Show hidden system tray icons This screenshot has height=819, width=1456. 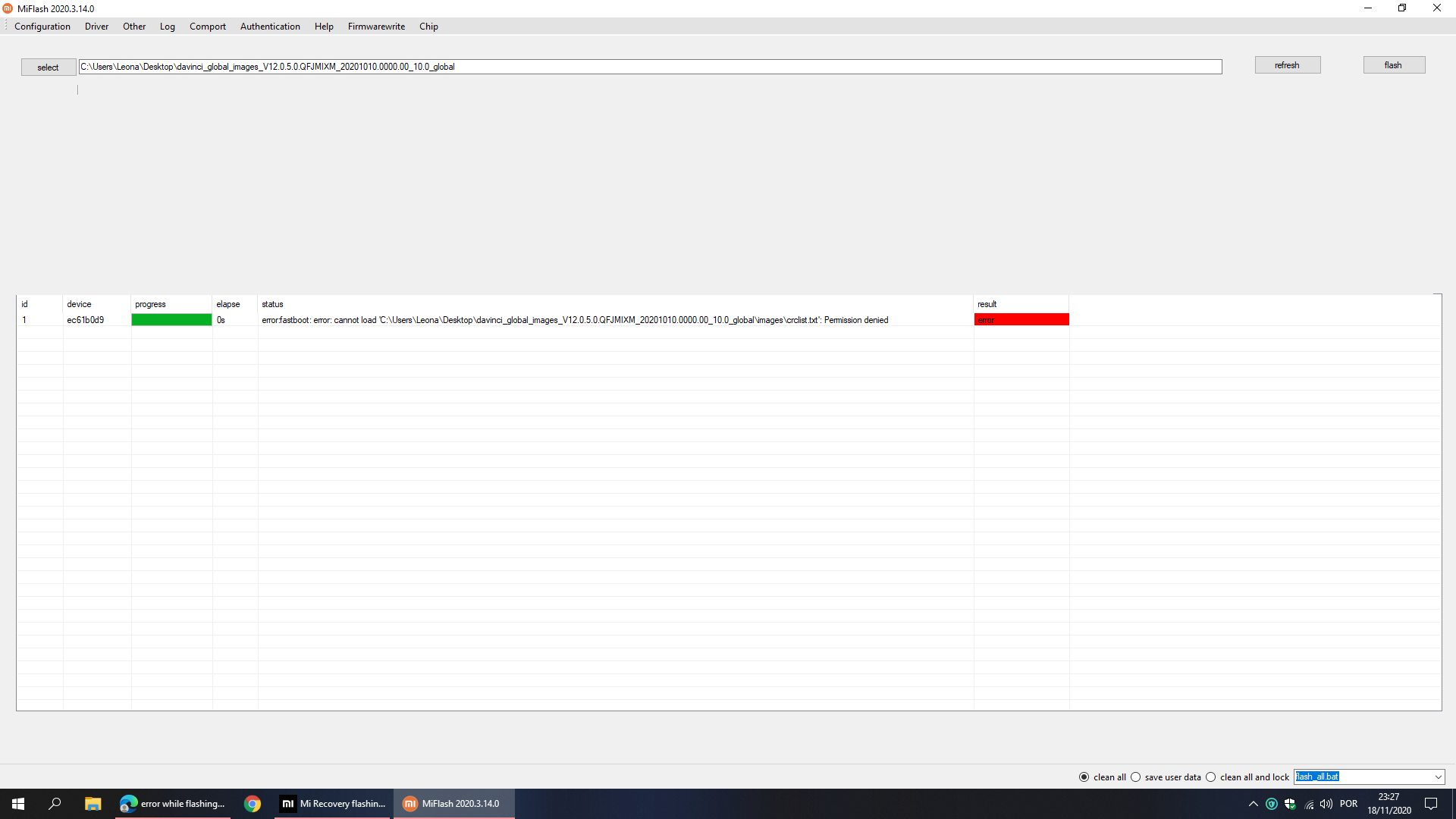click(x=1253, y=804)
